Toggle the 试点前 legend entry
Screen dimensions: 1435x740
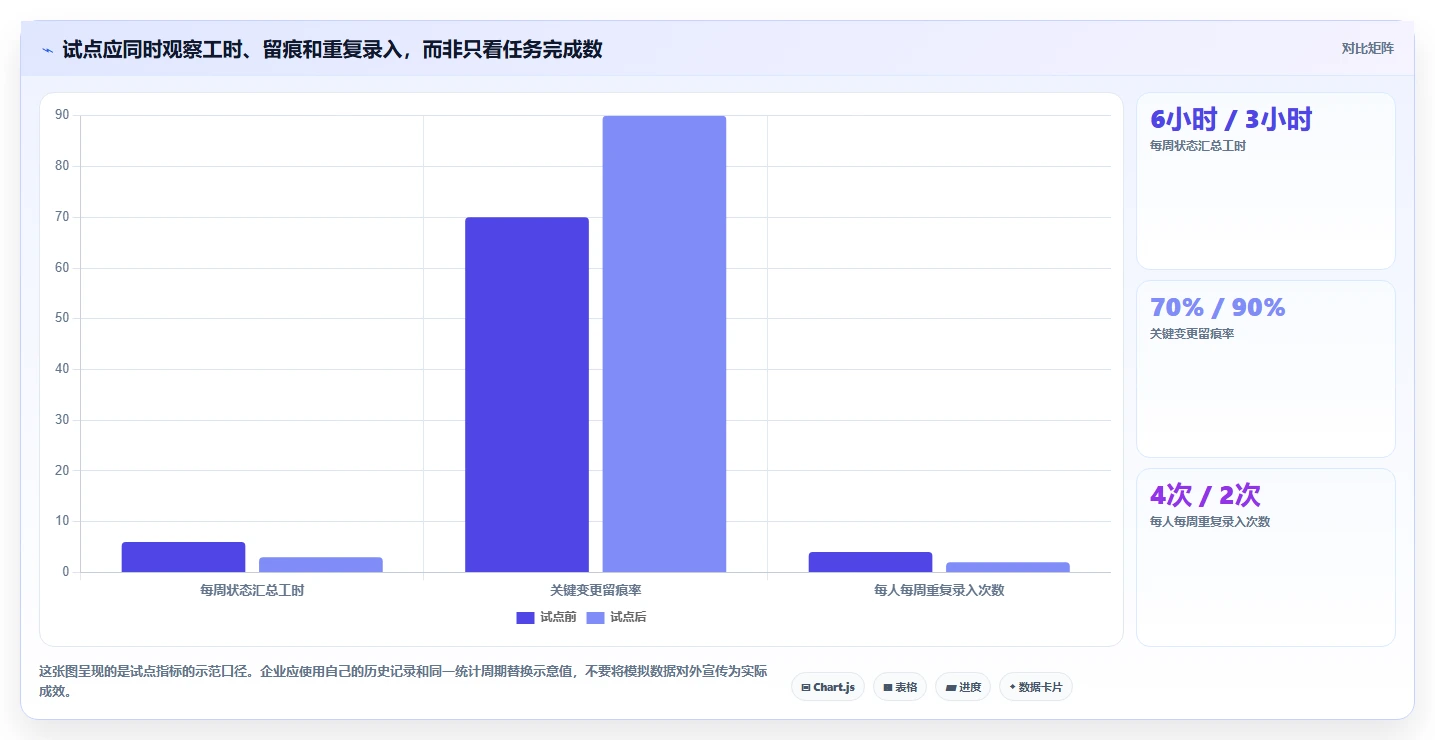click(546, 617)
